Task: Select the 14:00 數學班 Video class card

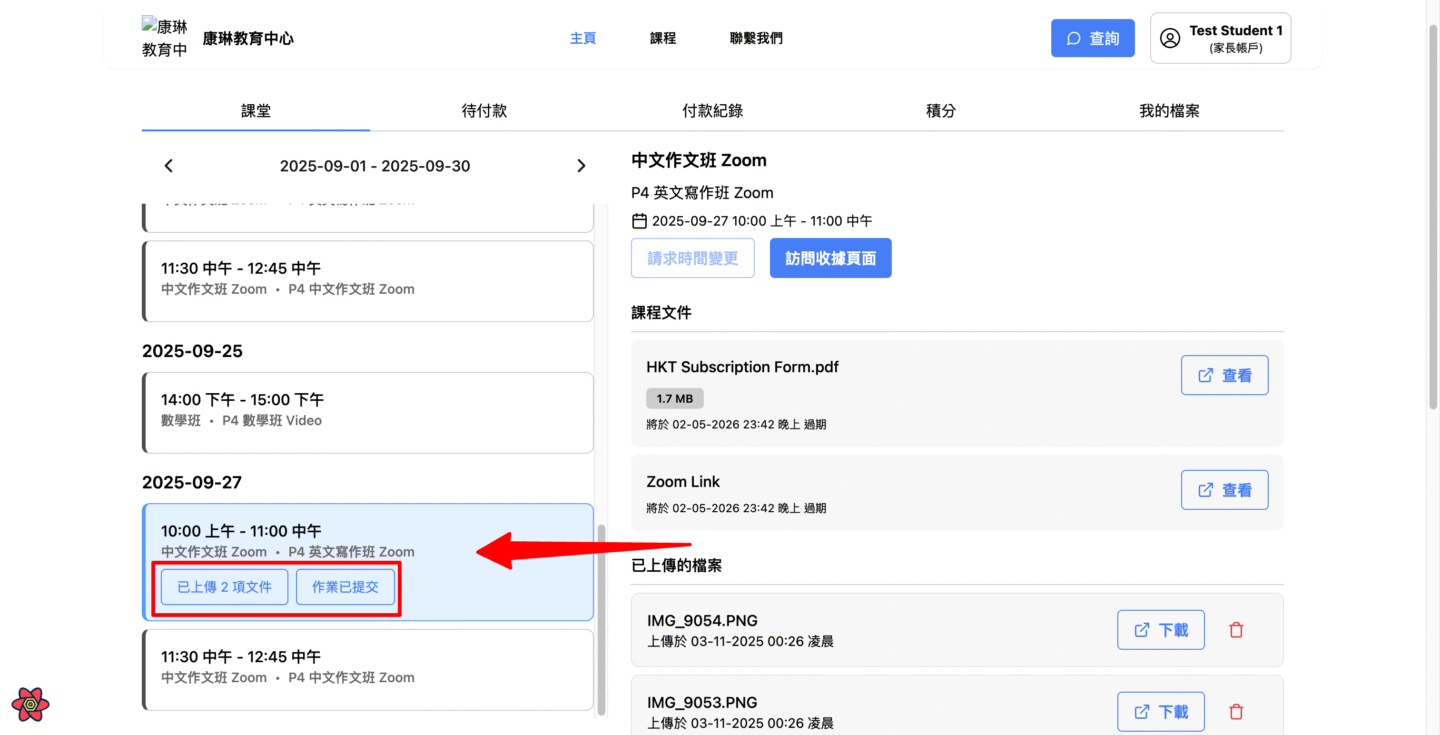Action: point(368,412)
